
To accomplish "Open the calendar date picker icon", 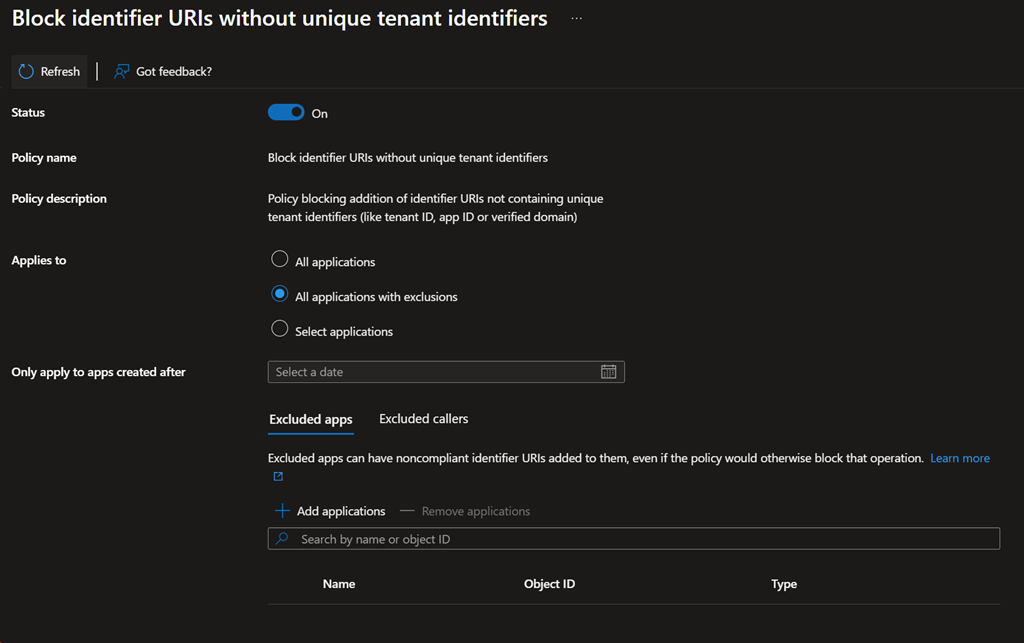I will coord(608,372).
